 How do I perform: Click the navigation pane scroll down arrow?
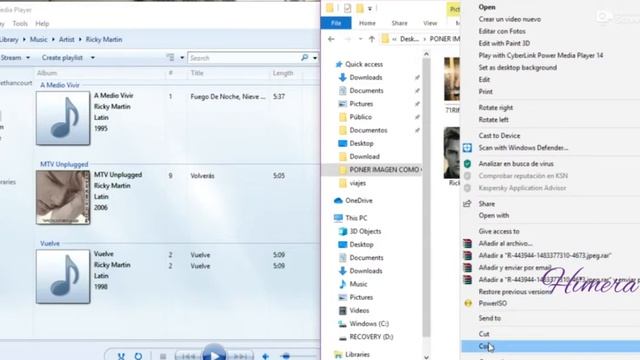[x=426, y=357]
